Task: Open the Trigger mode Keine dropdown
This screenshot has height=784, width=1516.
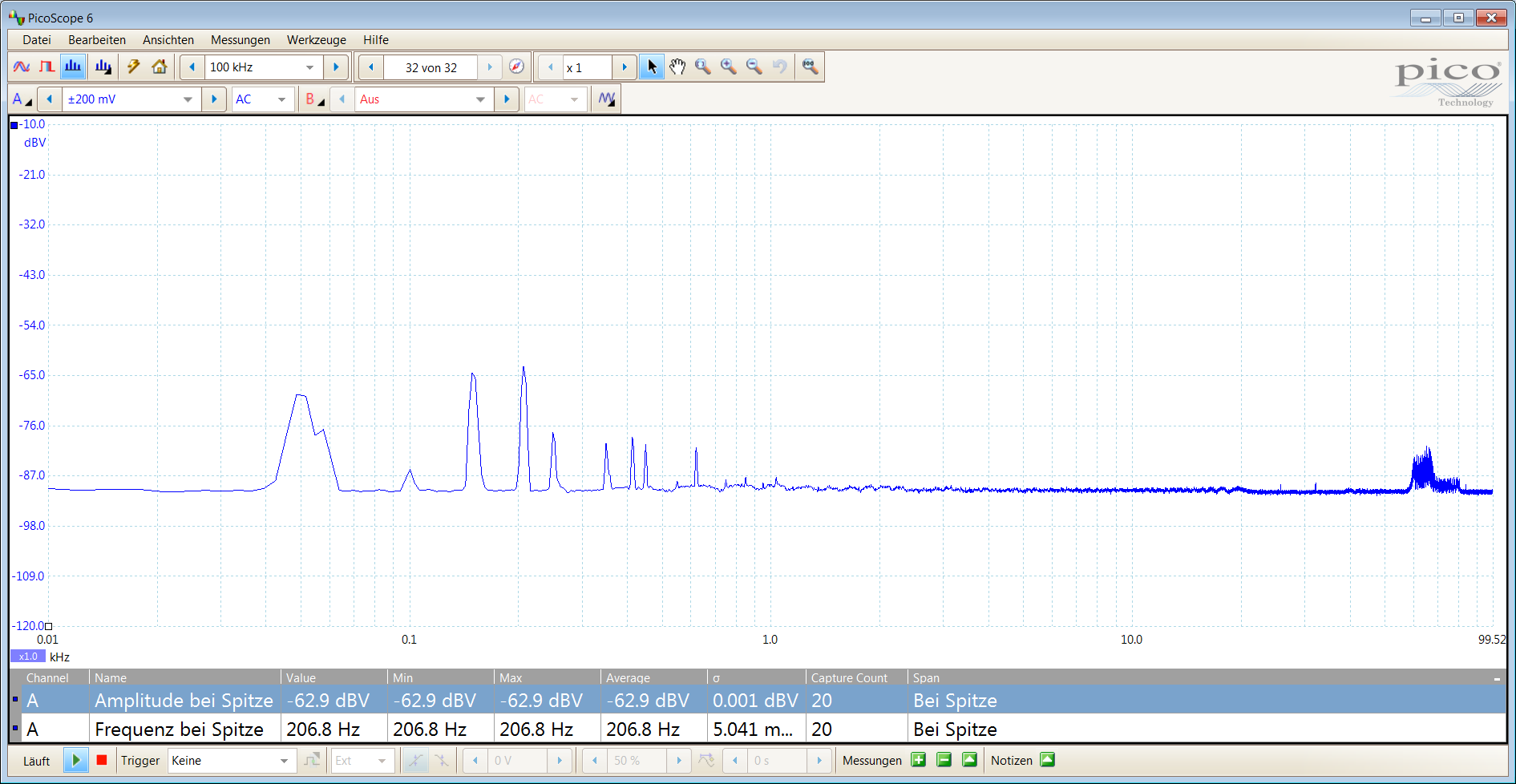Action: coord(230,761)
